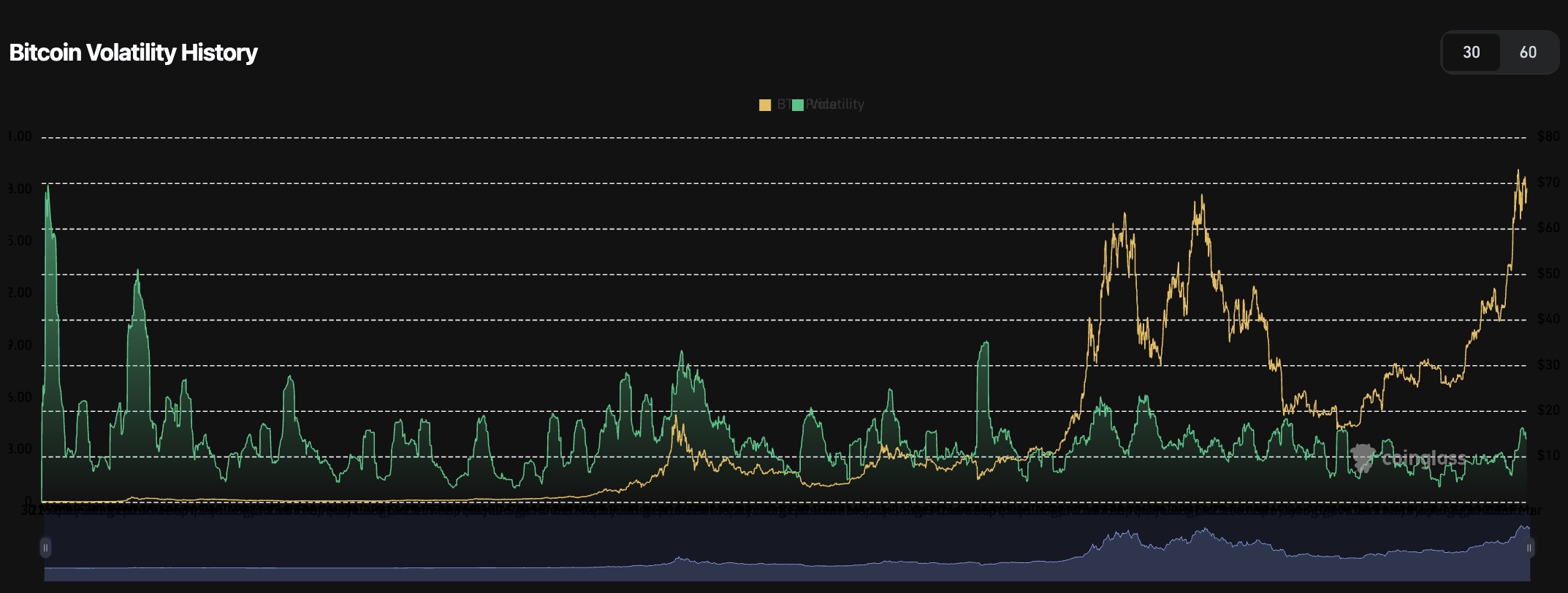
Task: Click the $10 price axis label
Action: (1548, 456)
